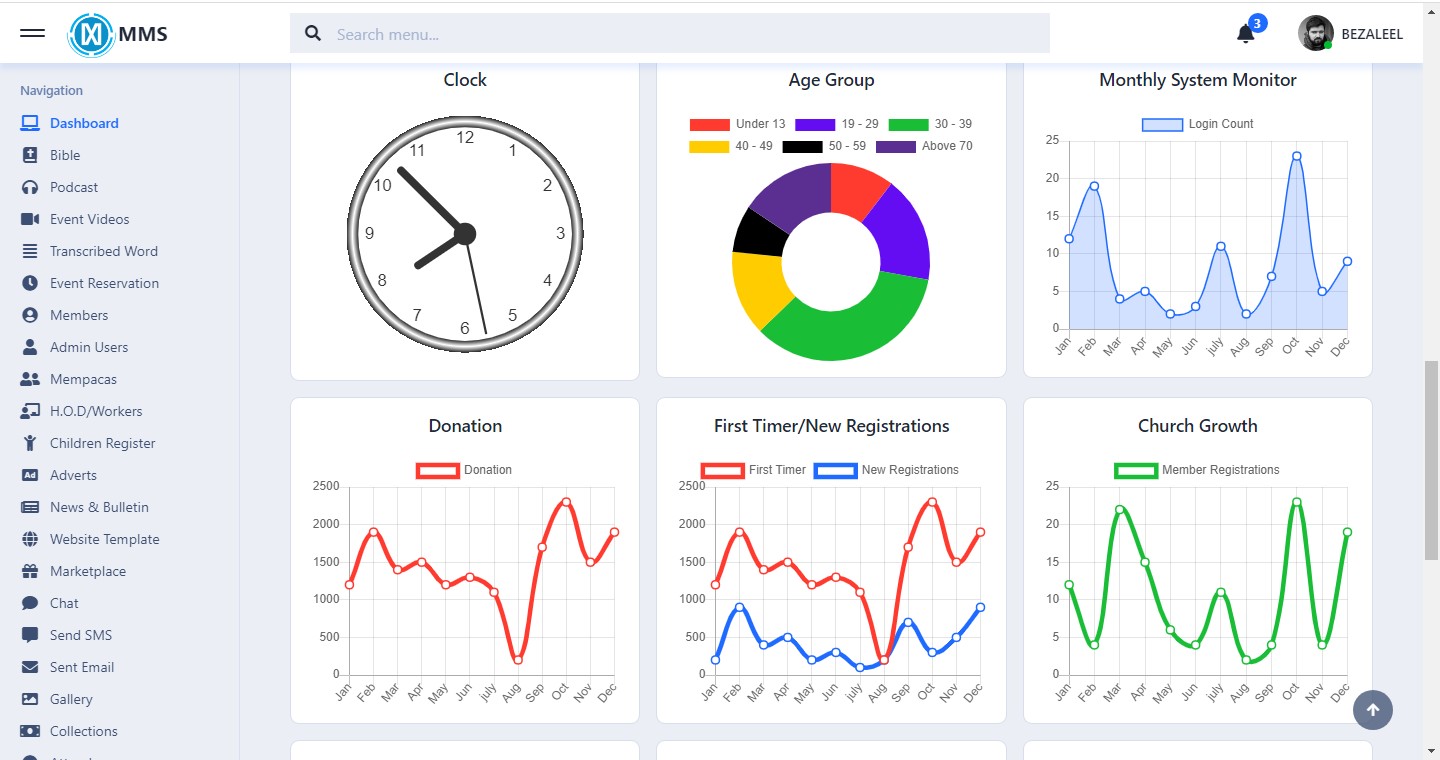Click the MMS logo
1440x760 pixels.
(118, 34)
